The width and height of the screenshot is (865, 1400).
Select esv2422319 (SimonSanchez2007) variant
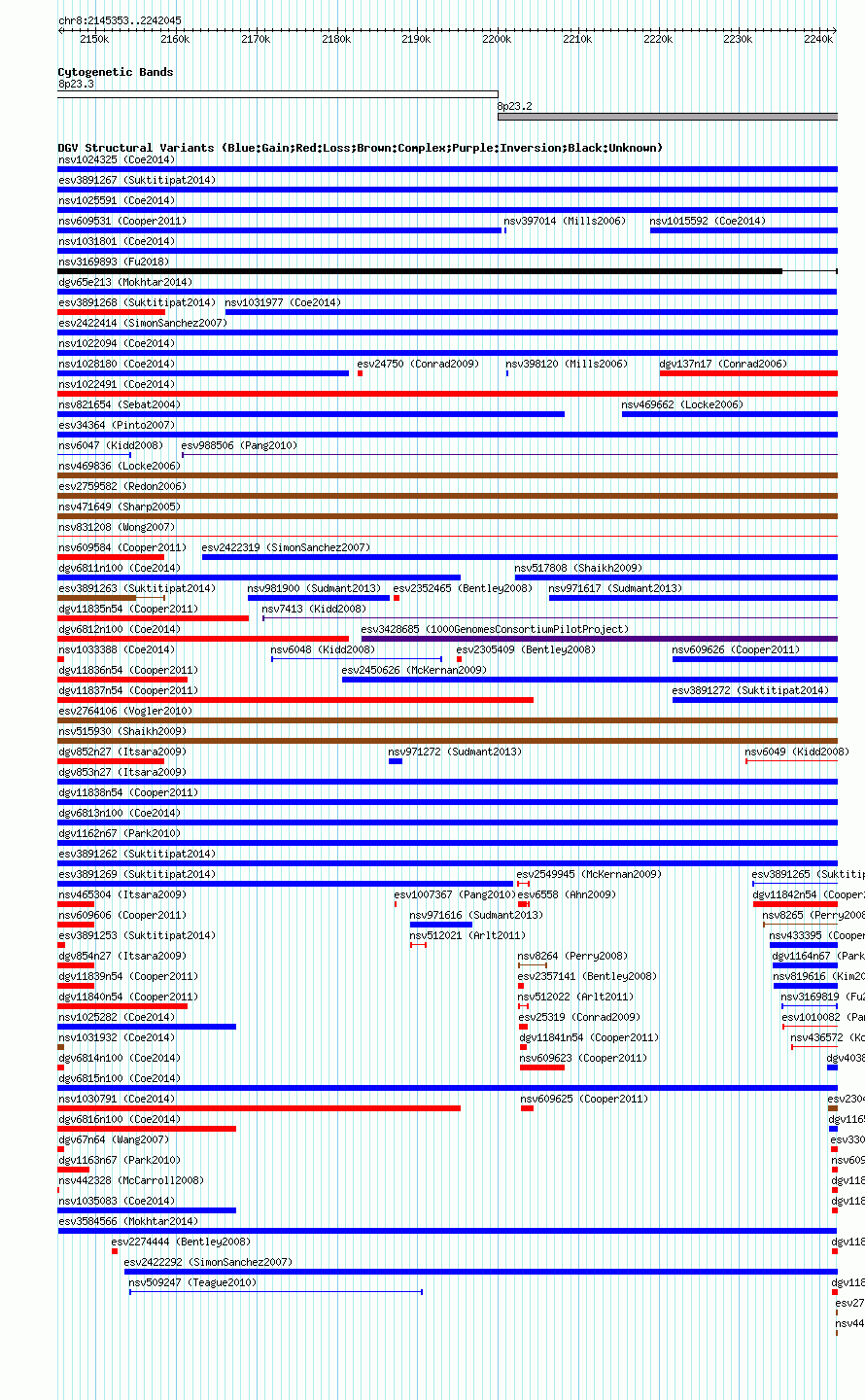[x=520, y=557]
